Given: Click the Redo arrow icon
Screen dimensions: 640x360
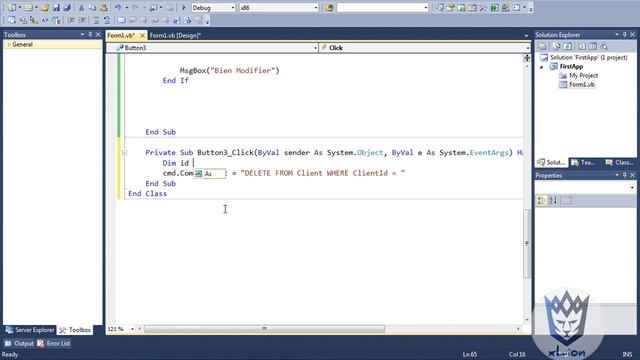Looking at the screenshot, I should [x=135, y=8].
